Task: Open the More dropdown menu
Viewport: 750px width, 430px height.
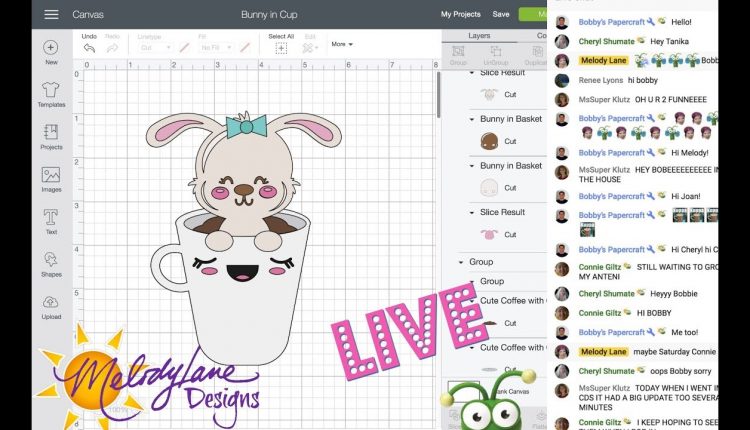Action: [342, 44]
